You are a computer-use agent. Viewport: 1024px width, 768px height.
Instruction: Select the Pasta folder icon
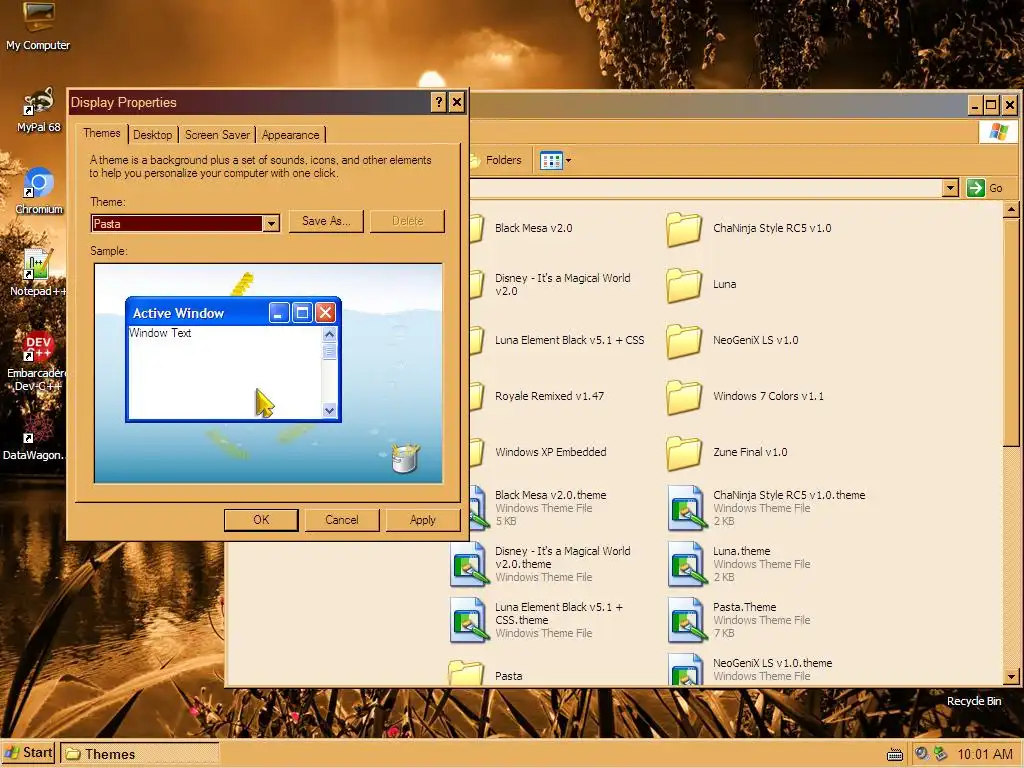466,673
